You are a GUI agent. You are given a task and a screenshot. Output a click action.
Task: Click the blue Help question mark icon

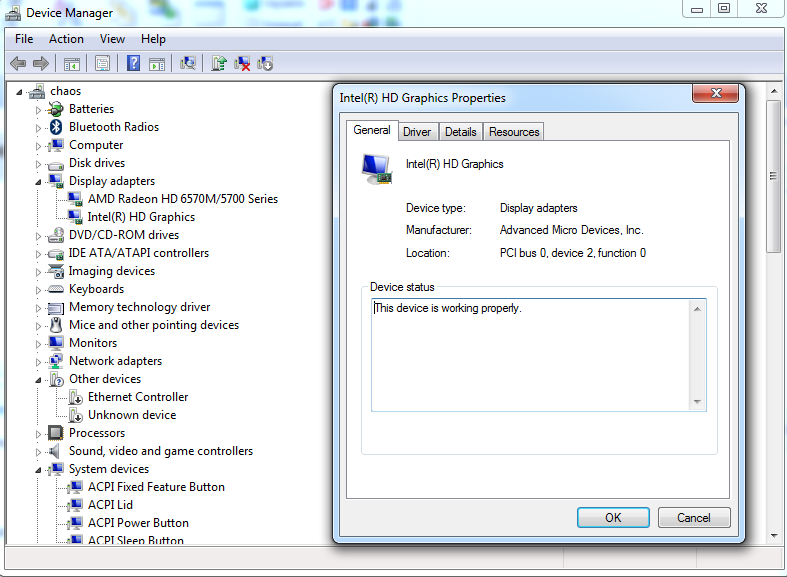134,63
